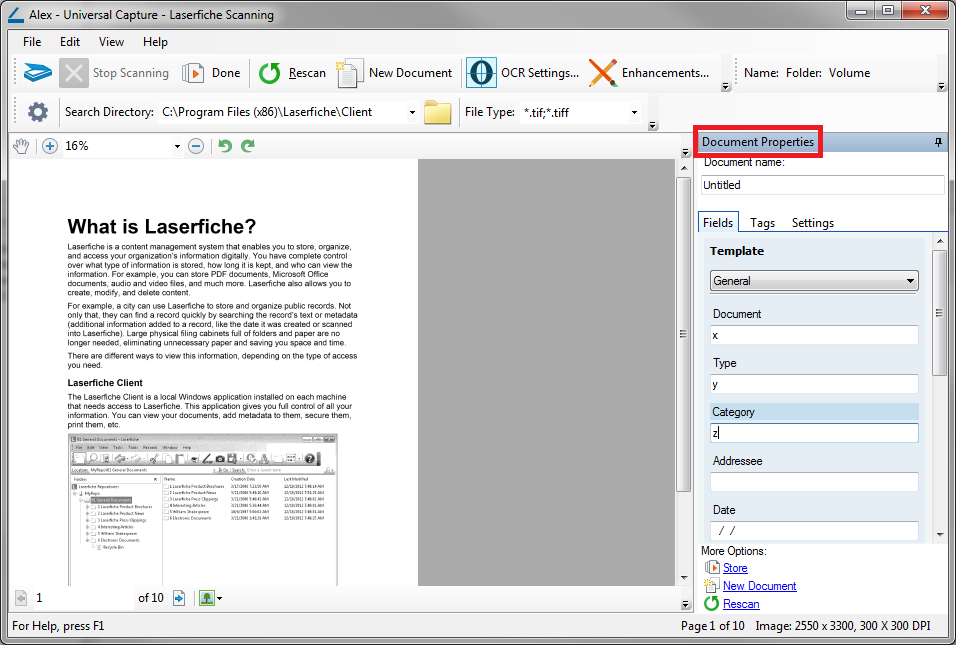Click the Document field containing x

pos(814,335)
